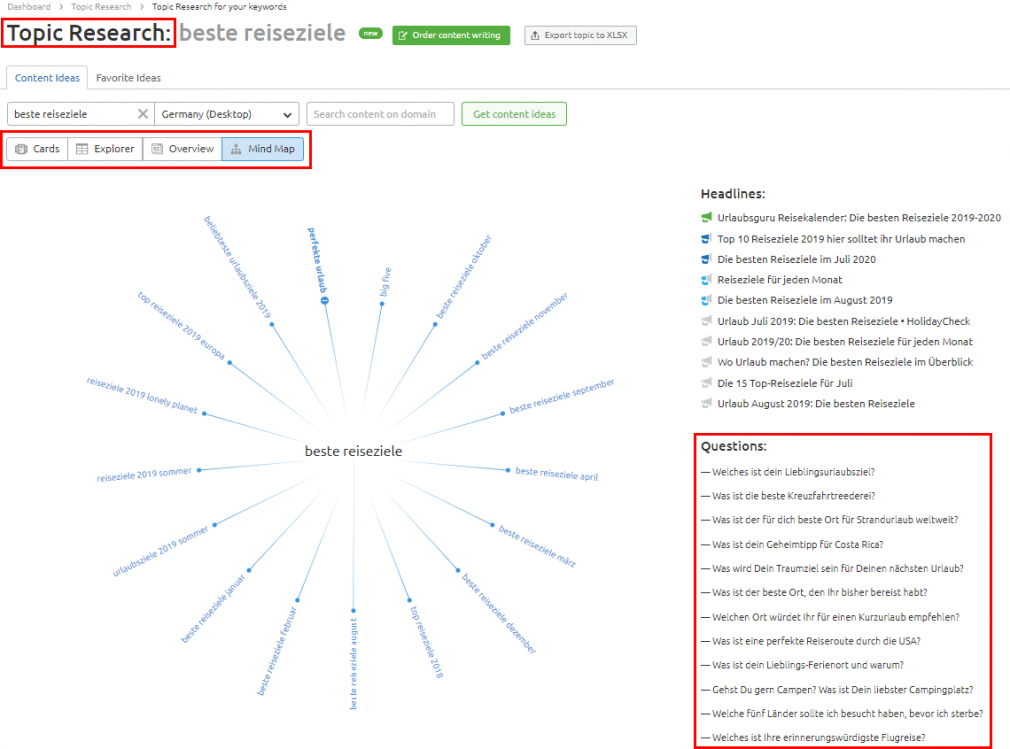Click the Search content on domain field

click(x=380, y=114)
